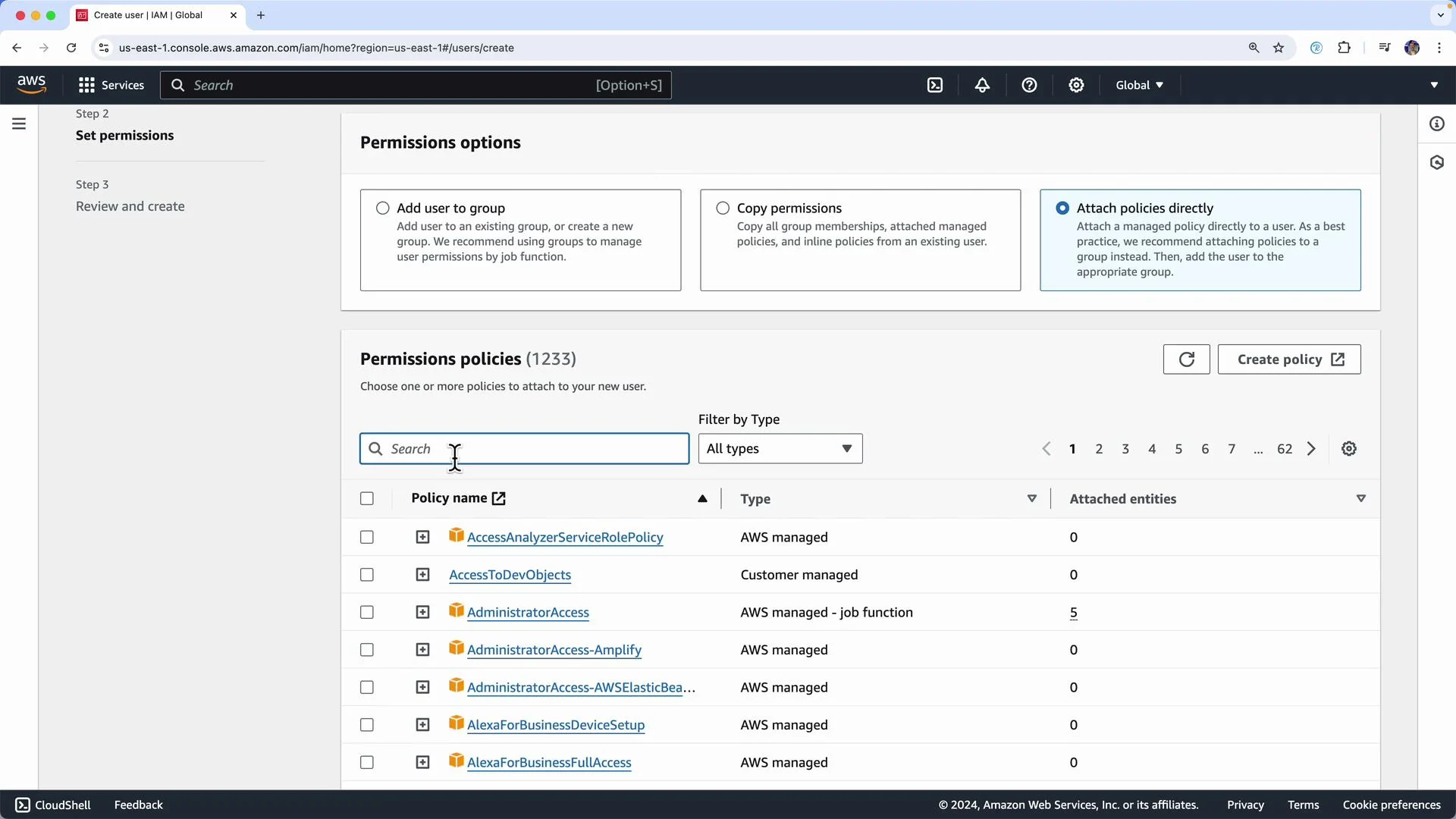Expand AccessToDevObjects policy details
Viewport: 1456px width, 819px height.
(422, 575)
